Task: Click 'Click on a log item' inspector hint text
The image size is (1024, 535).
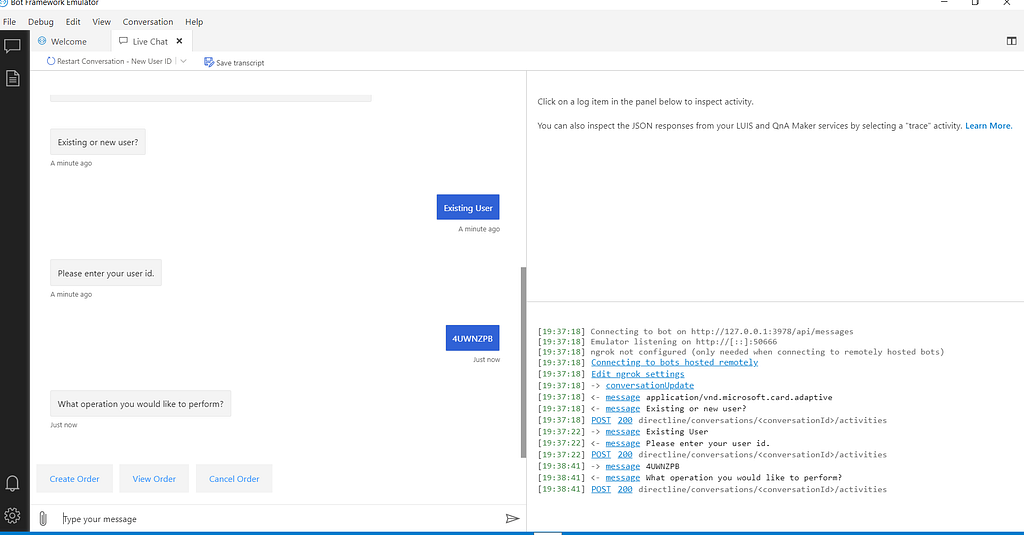Action: pos(645,101)
